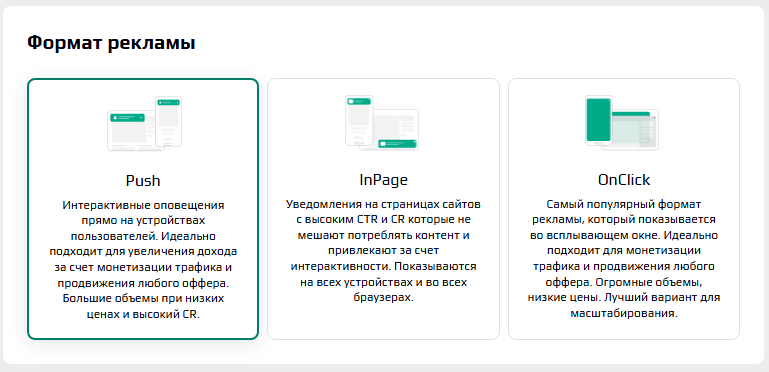769x372 pixels.
Task: Select the OnClick ad format card
Action: pyautogui.click(x=624, y=209)
